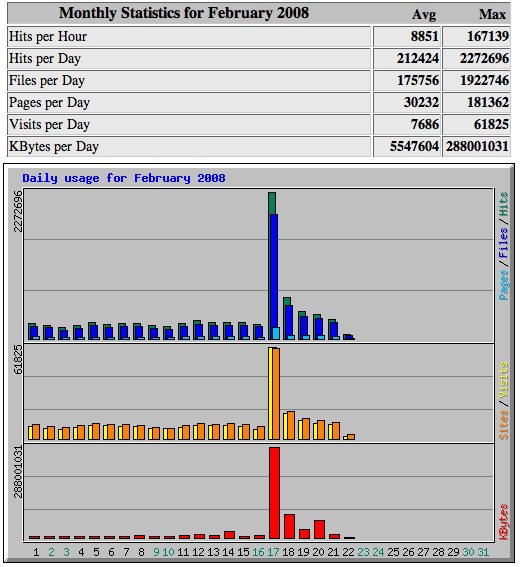
Task: Click the 'KBytes per Day' row label
Action: [x=54, y=147]
